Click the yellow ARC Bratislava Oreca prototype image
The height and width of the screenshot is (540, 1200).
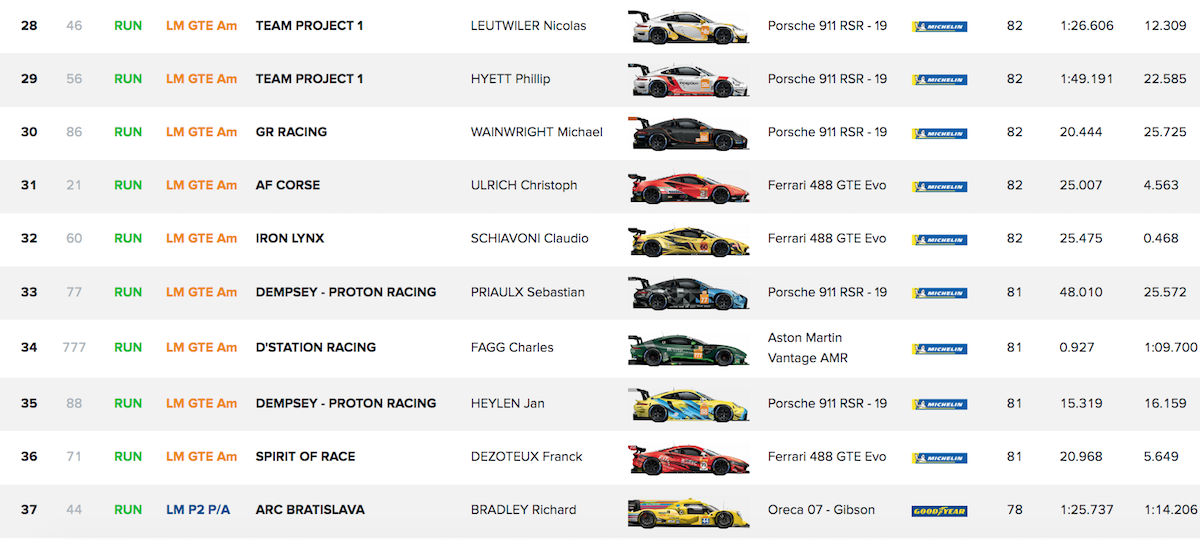tap(688, 512)
